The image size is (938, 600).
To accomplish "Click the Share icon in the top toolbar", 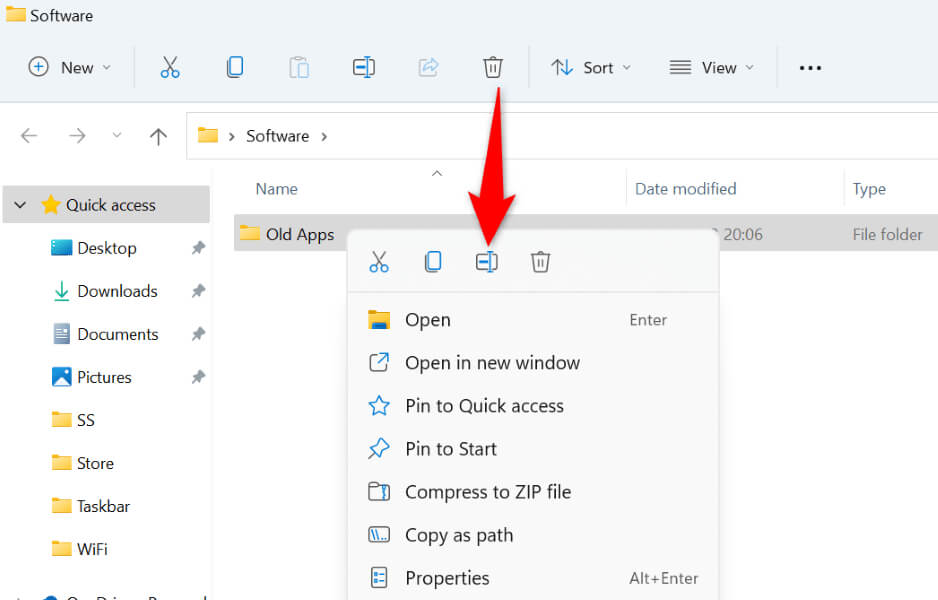I will pos(428,67).
